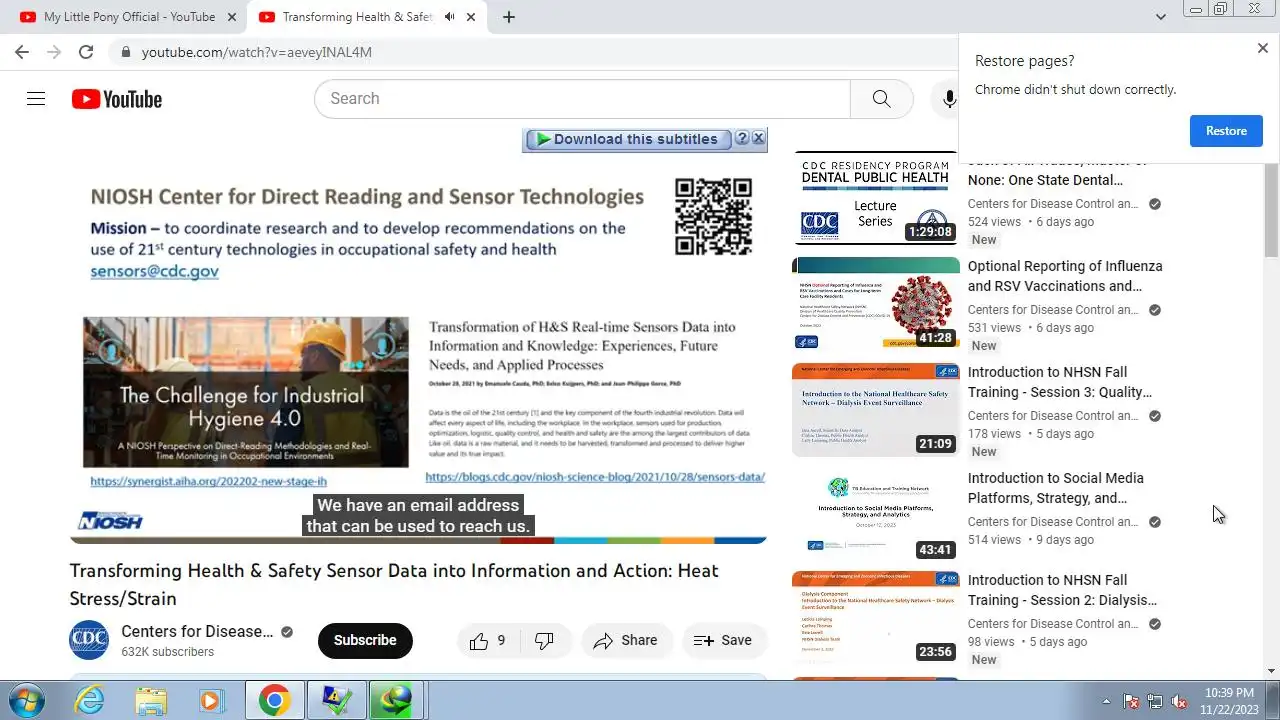Focus the YouTube search box
Screen dimensions: 1280x720
pyautogui.click(x=583, y=99)
